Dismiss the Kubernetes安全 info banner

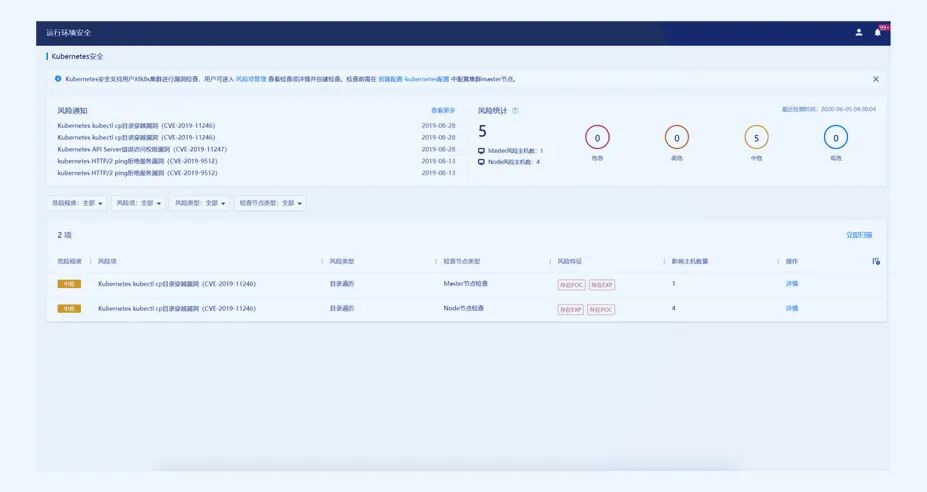coord(876,79)
